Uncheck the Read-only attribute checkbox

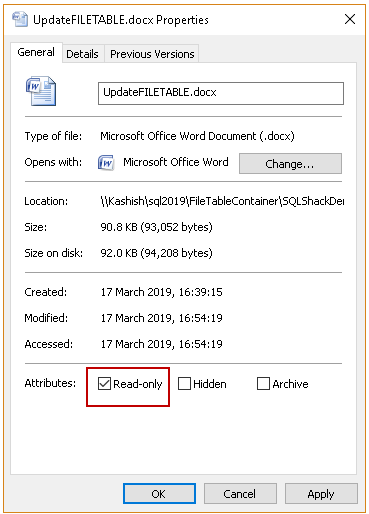(x=104, y=384)
